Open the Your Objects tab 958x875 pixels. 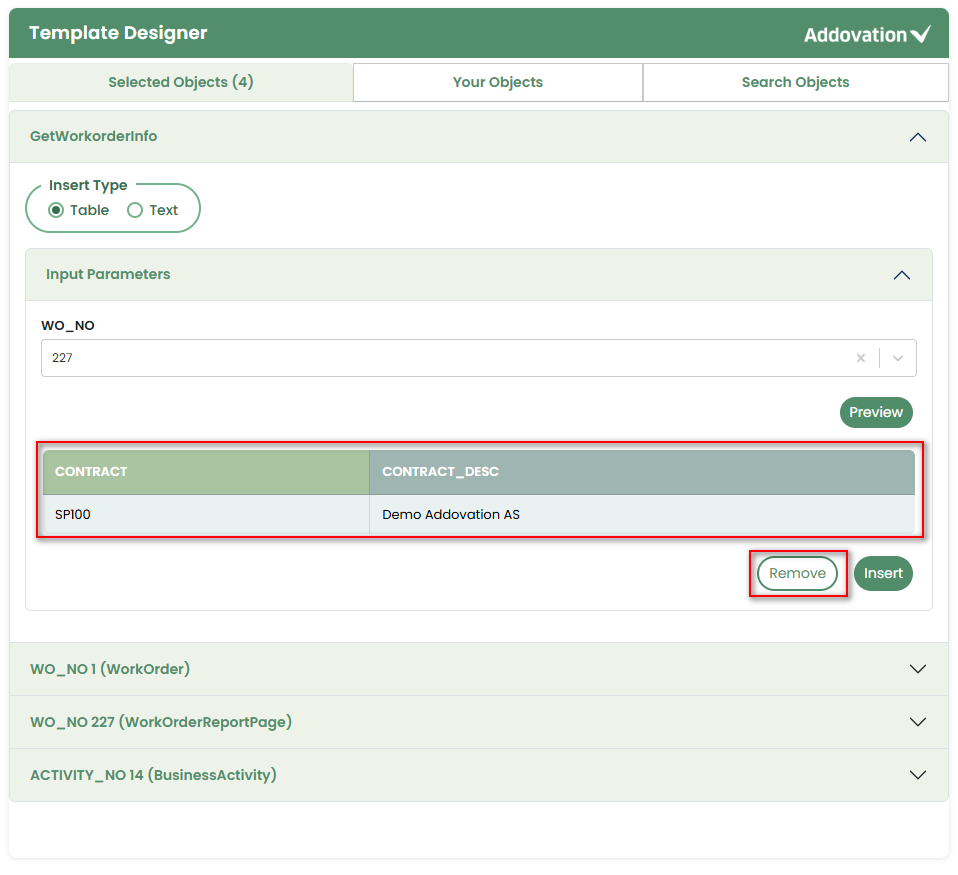coord(497,82)
